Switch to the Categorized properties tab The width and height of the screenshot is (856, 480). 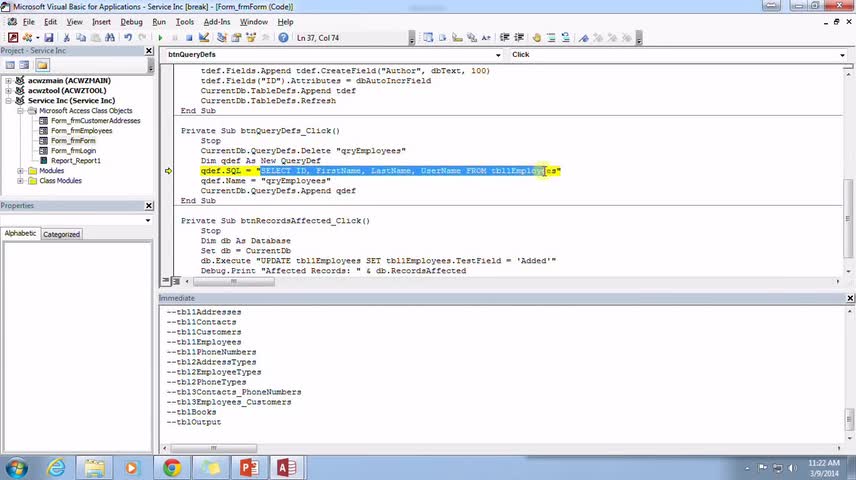pyautogui.click(x=61, y=234)
